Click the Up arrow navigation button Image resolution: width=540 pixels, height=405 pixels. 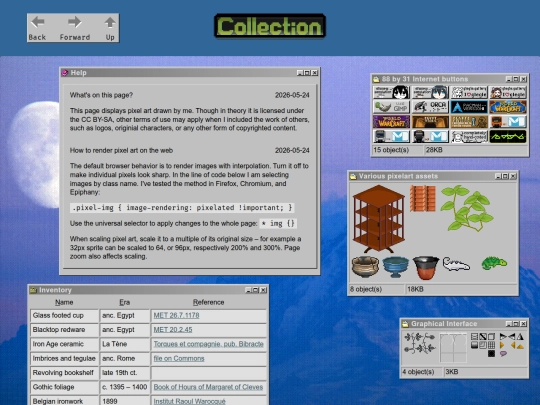tap(110, 28)
